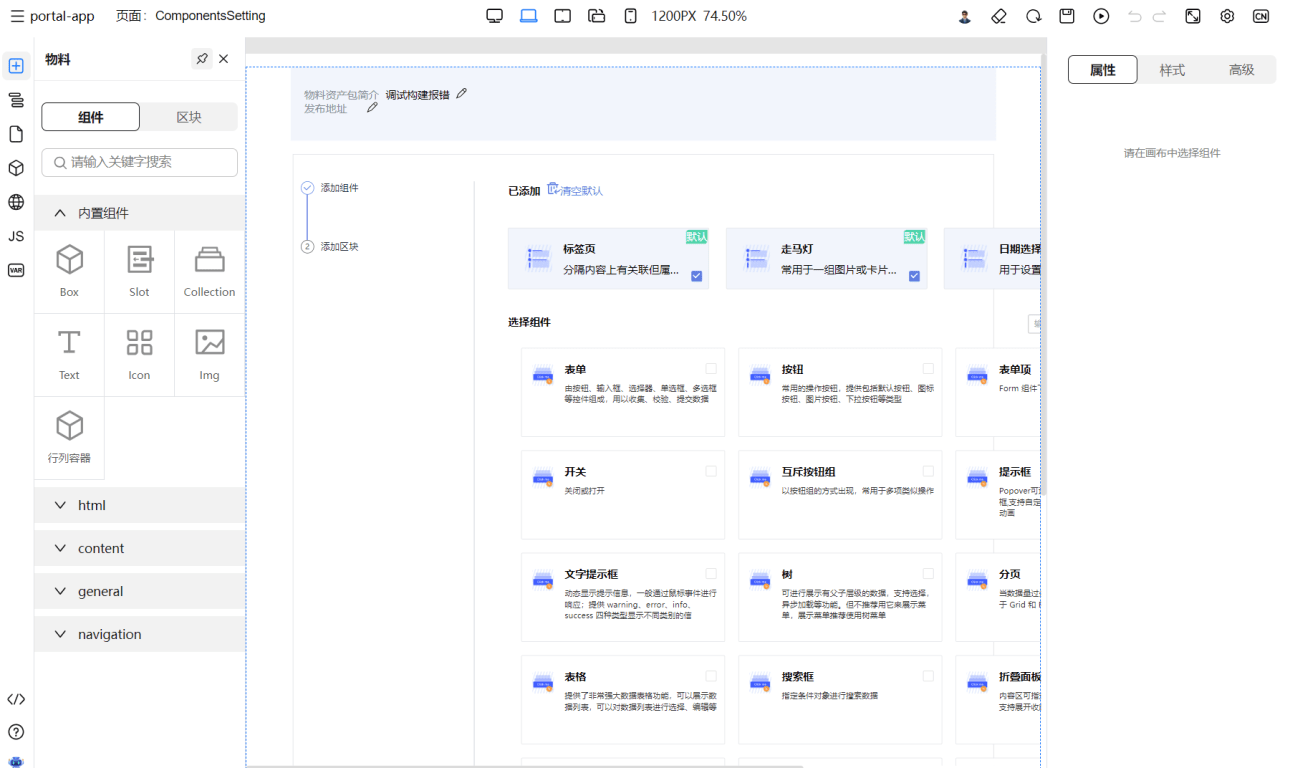Click the save icon in the toolbar

coord(1066,16)
